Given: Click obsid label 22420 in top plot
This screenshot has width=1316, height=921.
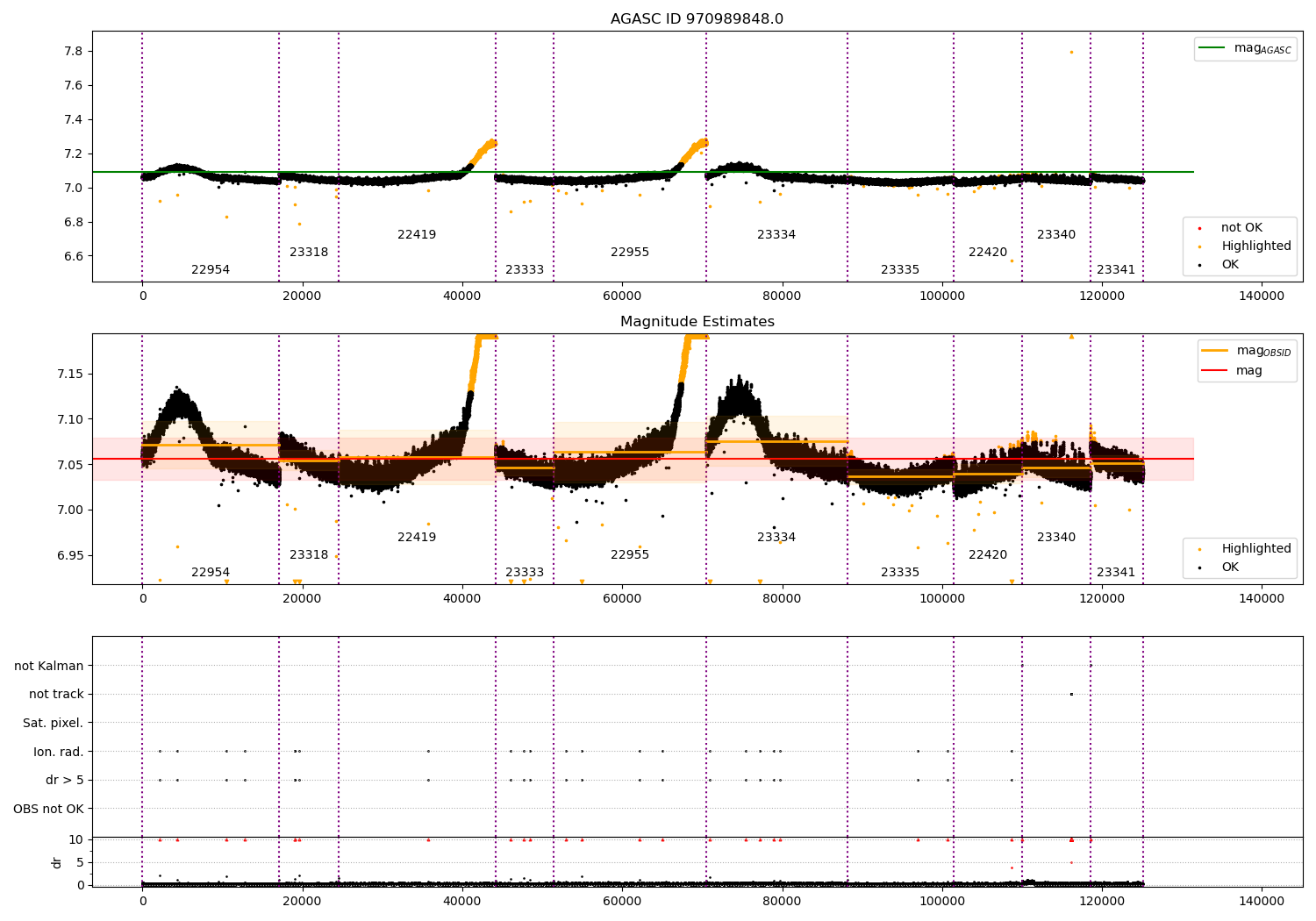Looking at the screenshot, I should coord(988,253).
